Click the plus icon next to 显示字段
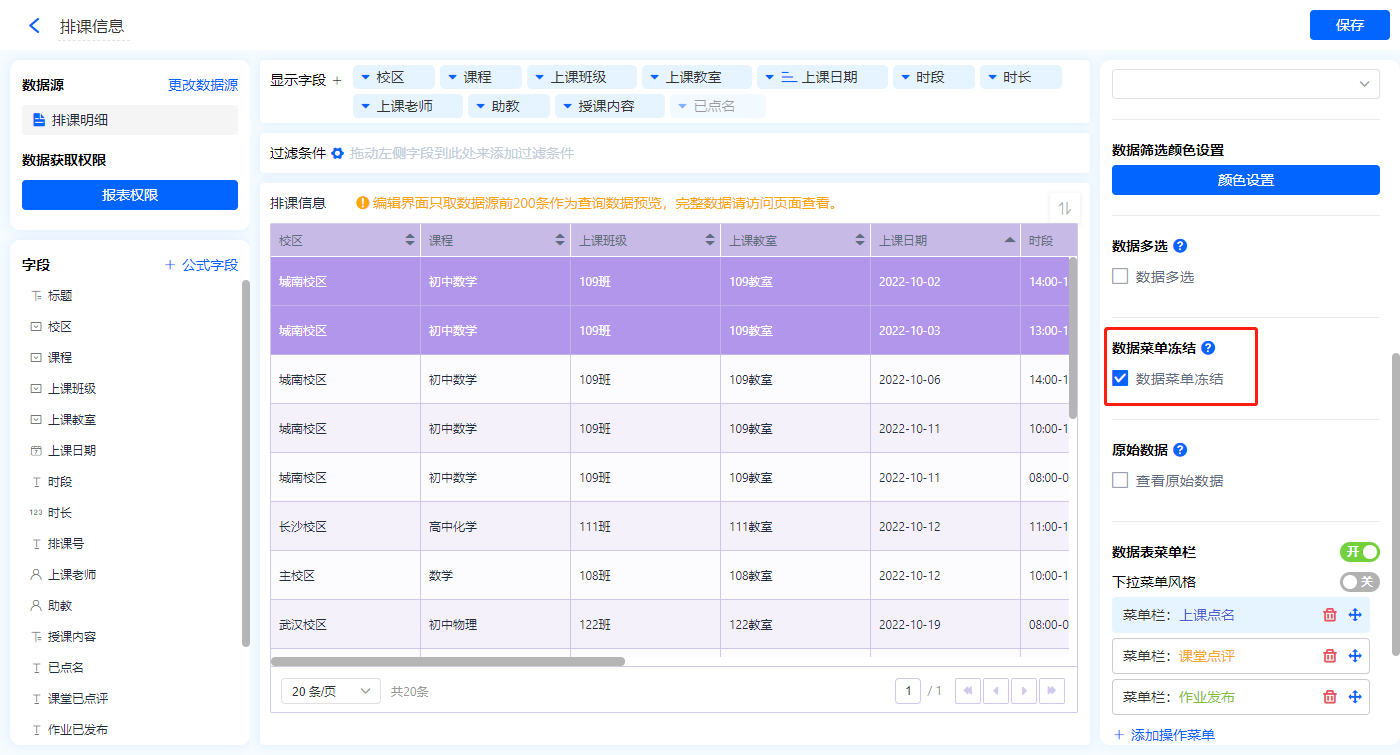This screenshot has width=1400, height=755. [337, 80]
